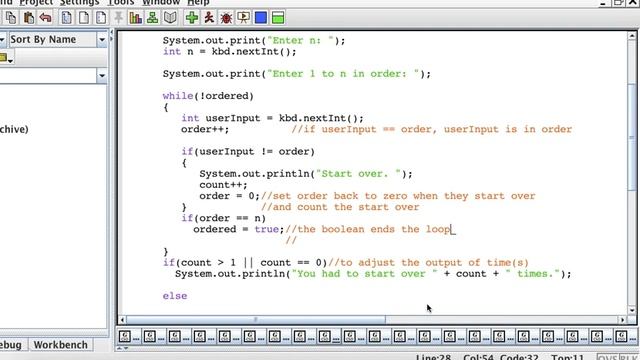Click the comment "//if userInput == order, userInput is in order"
Viewport: 640px width, 360px height.
432,129
